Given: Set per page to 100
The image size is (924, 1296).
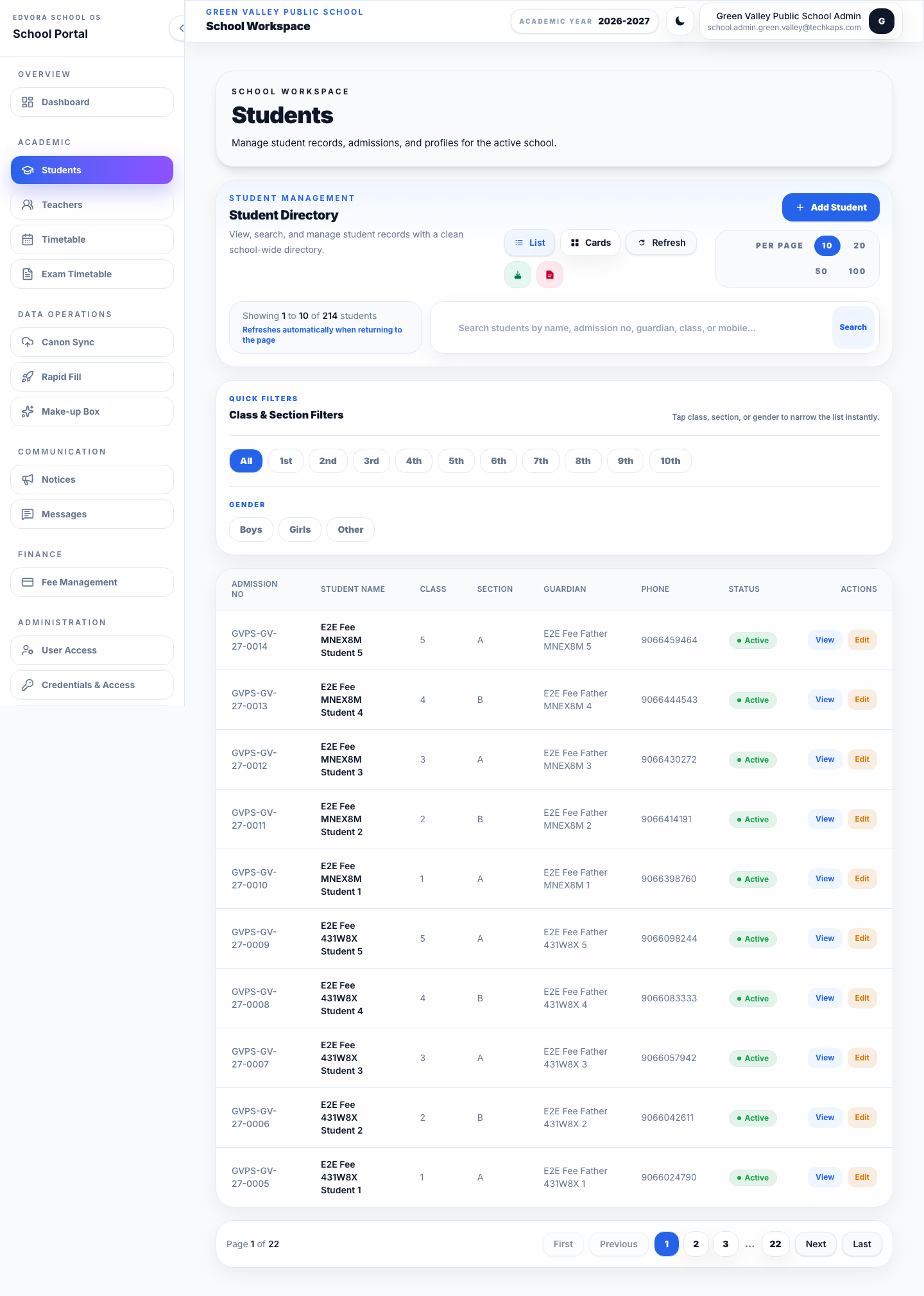Looking at the screenshot, I should coord(857,272).
